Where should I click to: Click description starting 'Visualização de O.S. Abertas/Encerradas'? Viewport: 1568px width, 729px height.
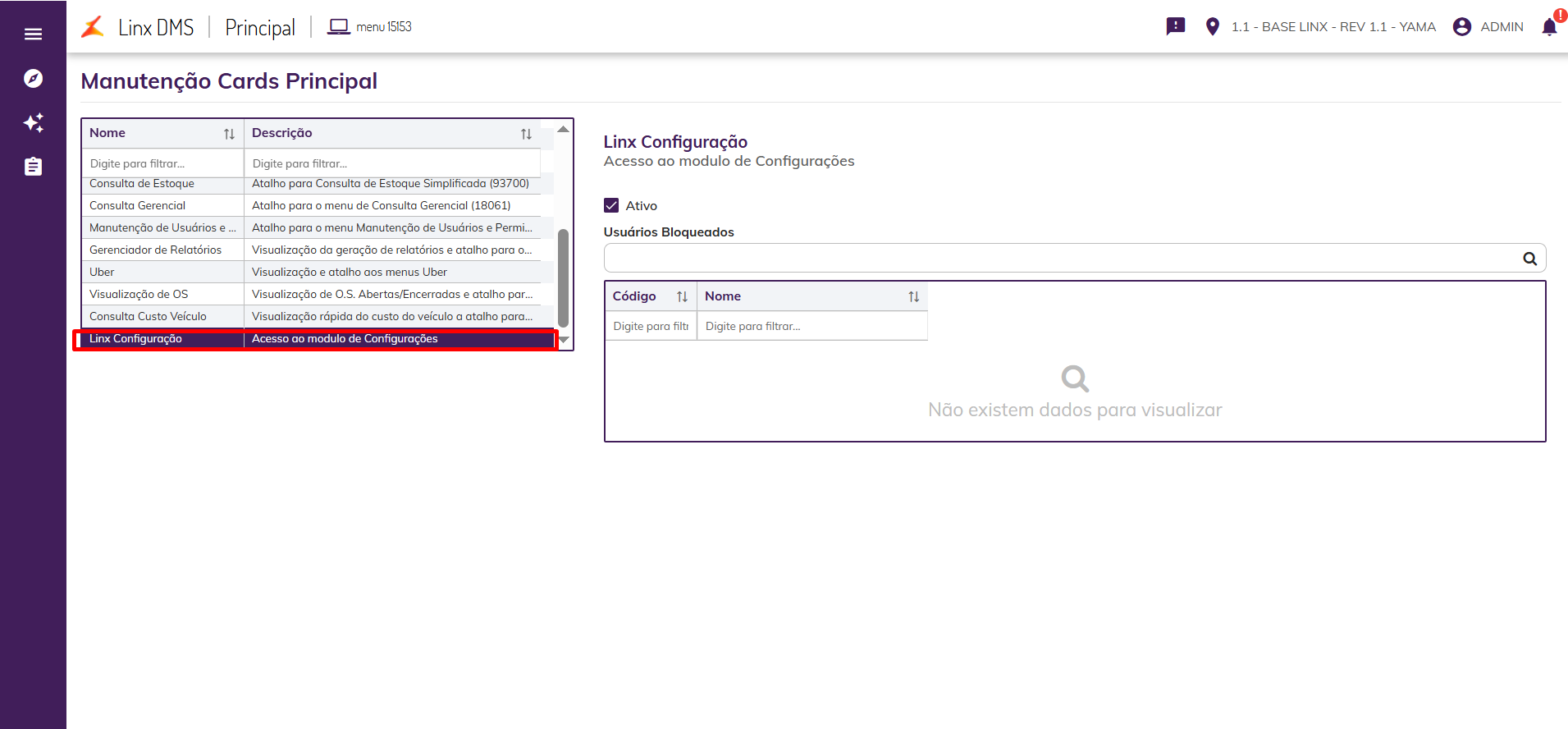pyautogui.click(x=392, y=294)
